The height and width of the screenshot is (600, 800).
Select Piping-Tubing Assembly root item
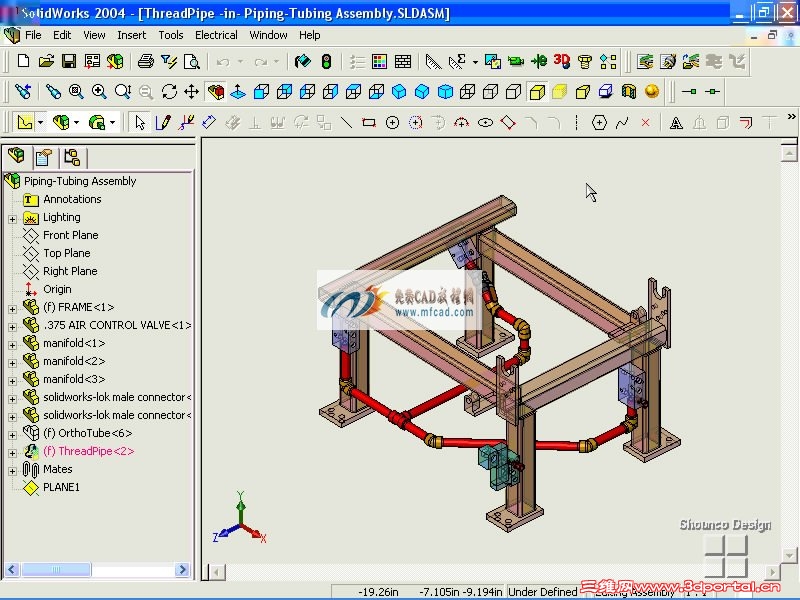tap(80, 181)
